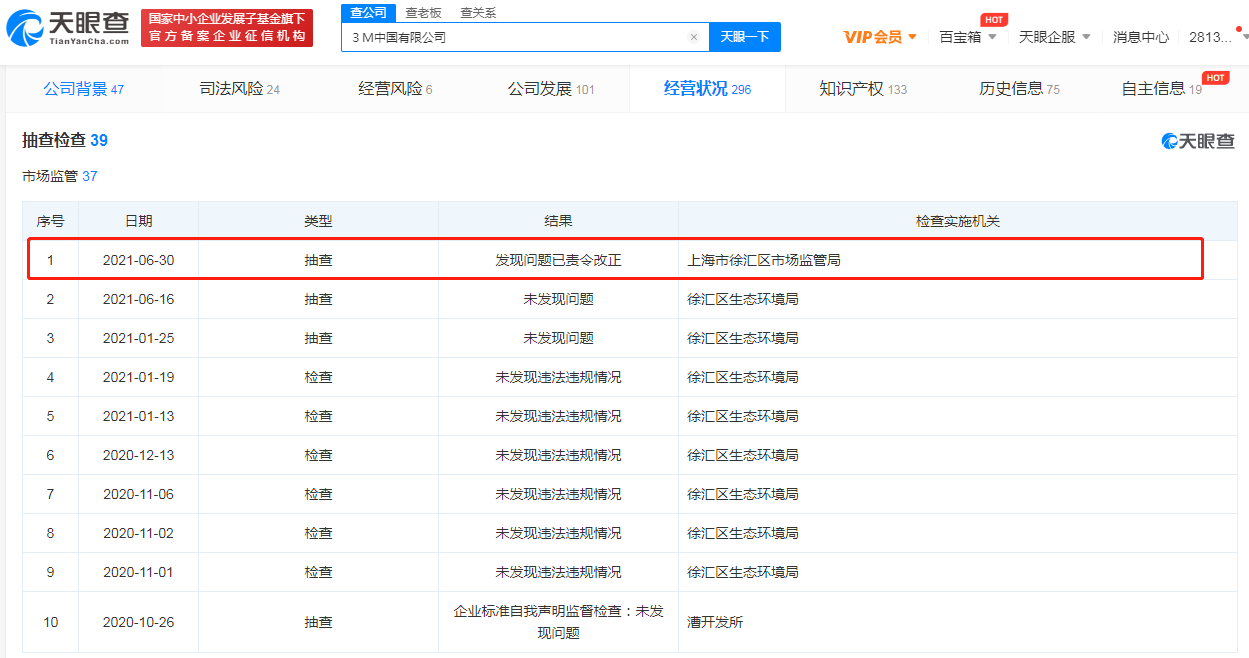Click the 日期 column header
This screenshot has width=1249, height=658.
tap(138, 221)
